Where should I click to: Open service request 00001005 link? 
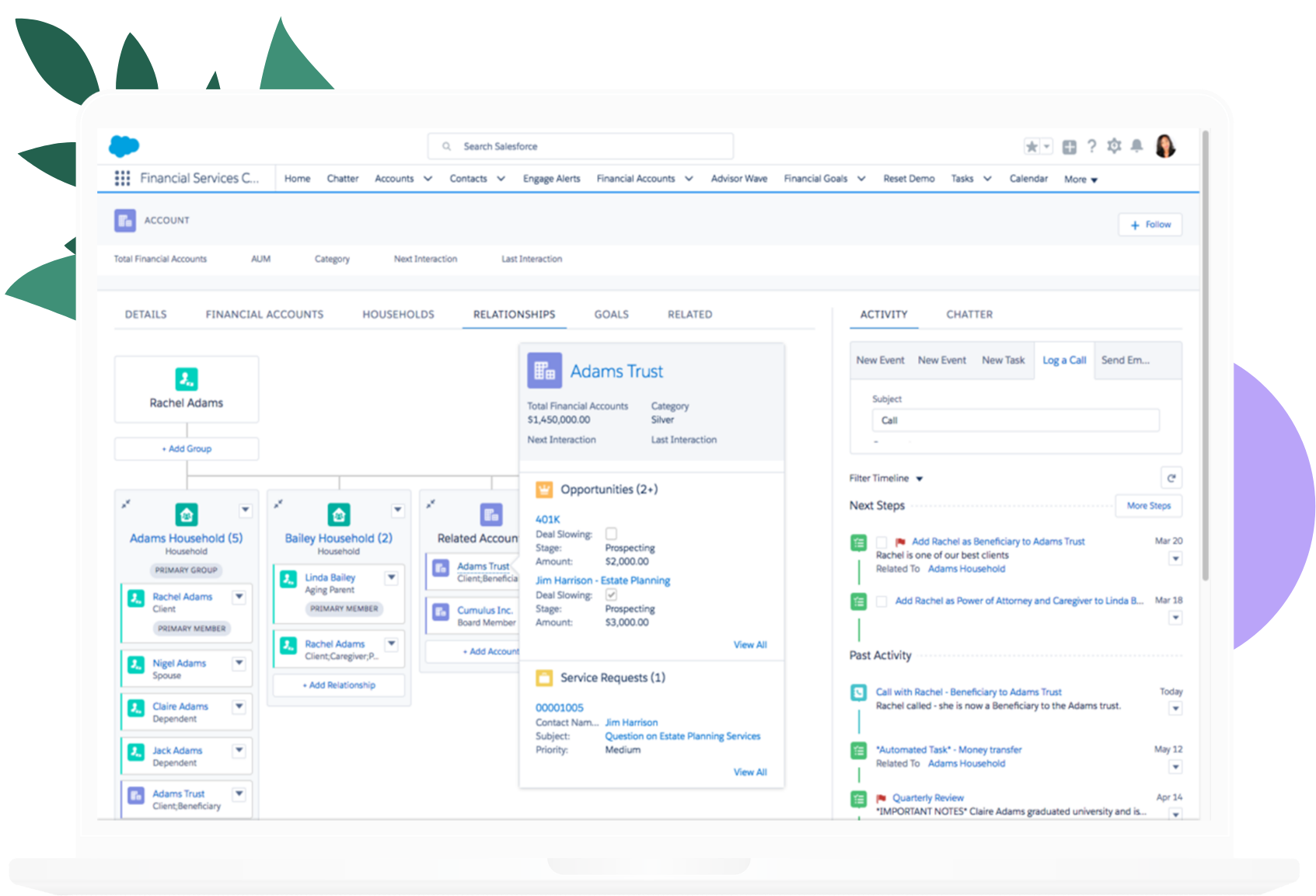coord(560,708)
